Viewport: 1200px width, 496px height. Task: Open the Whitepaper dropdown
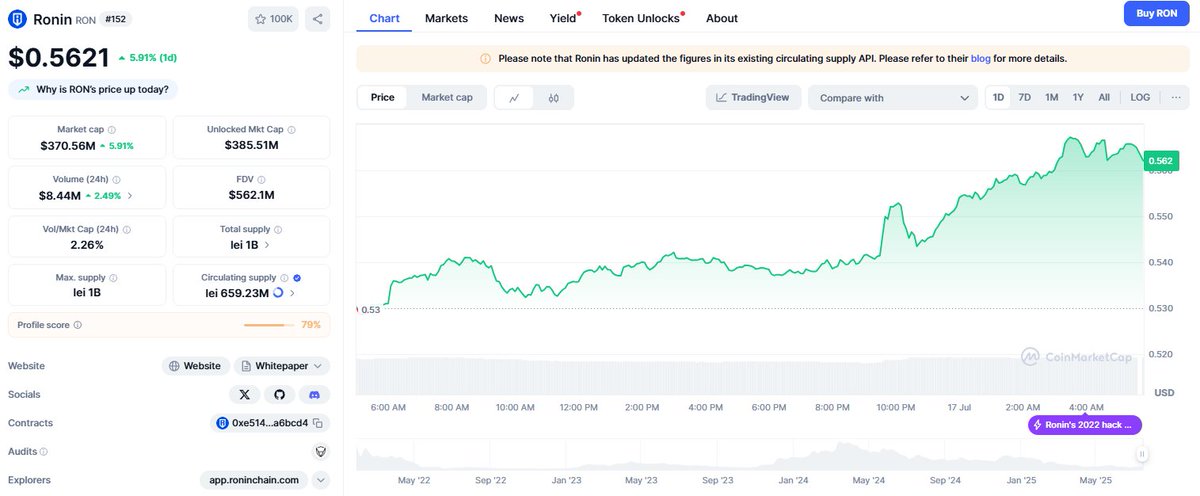(x=283, y=366)
